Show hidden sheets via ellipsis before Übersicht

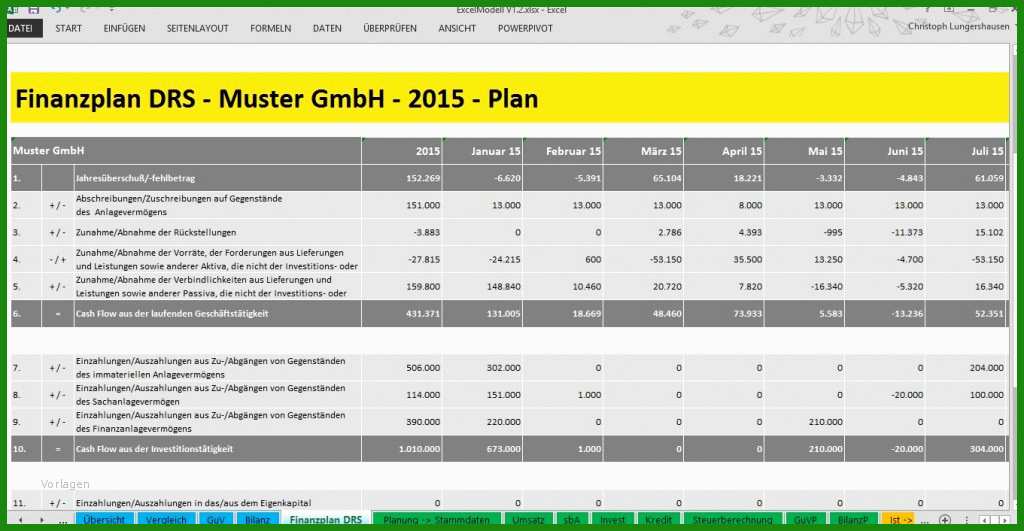pos(63,521)
